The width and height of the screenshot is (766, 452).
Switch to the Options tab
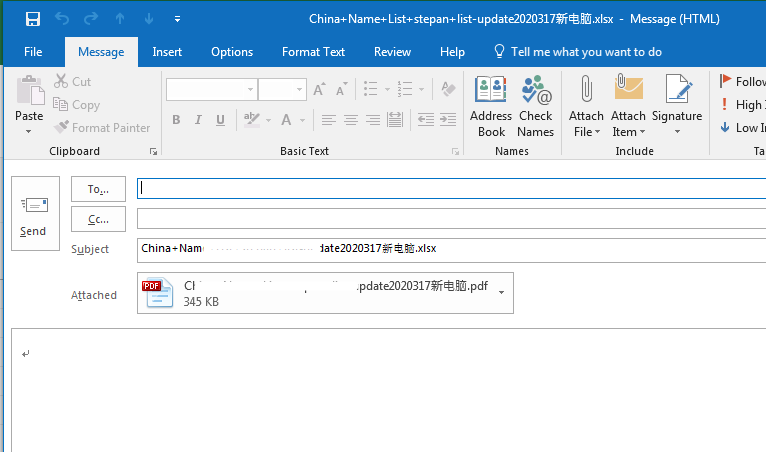232,52
